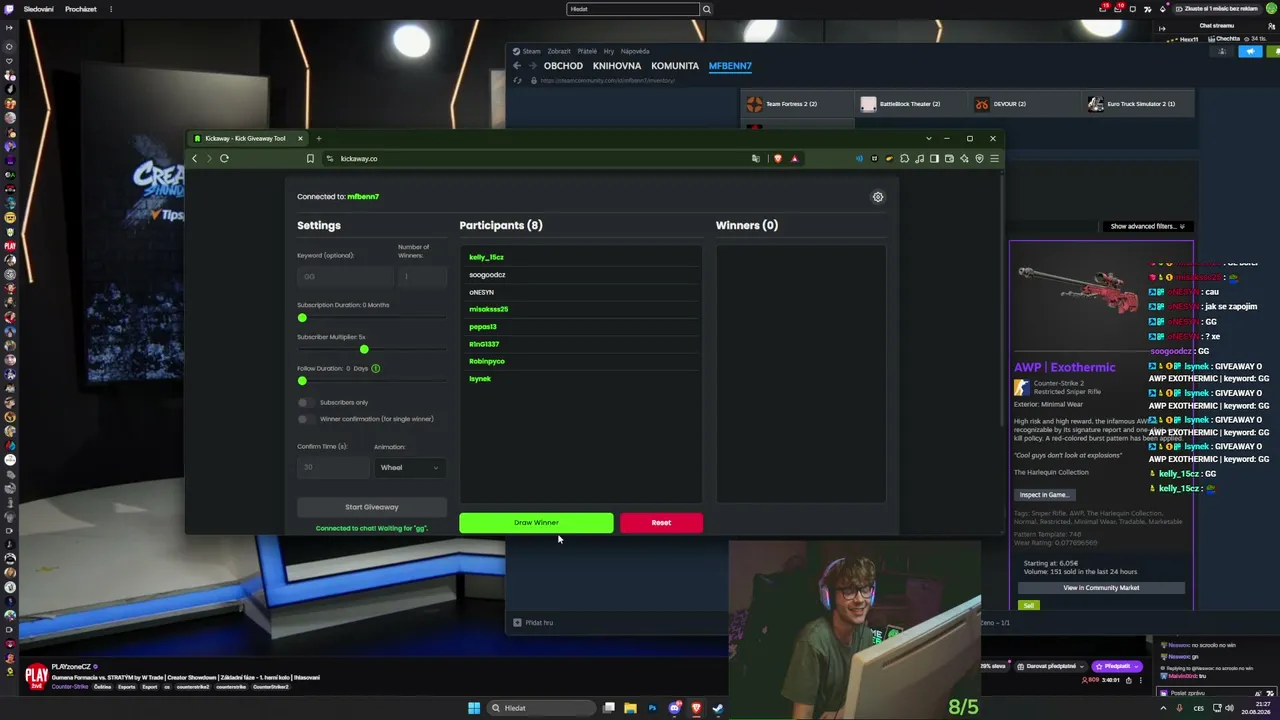
Task: Click View in Community Market button
Action: click(1101, 588)
